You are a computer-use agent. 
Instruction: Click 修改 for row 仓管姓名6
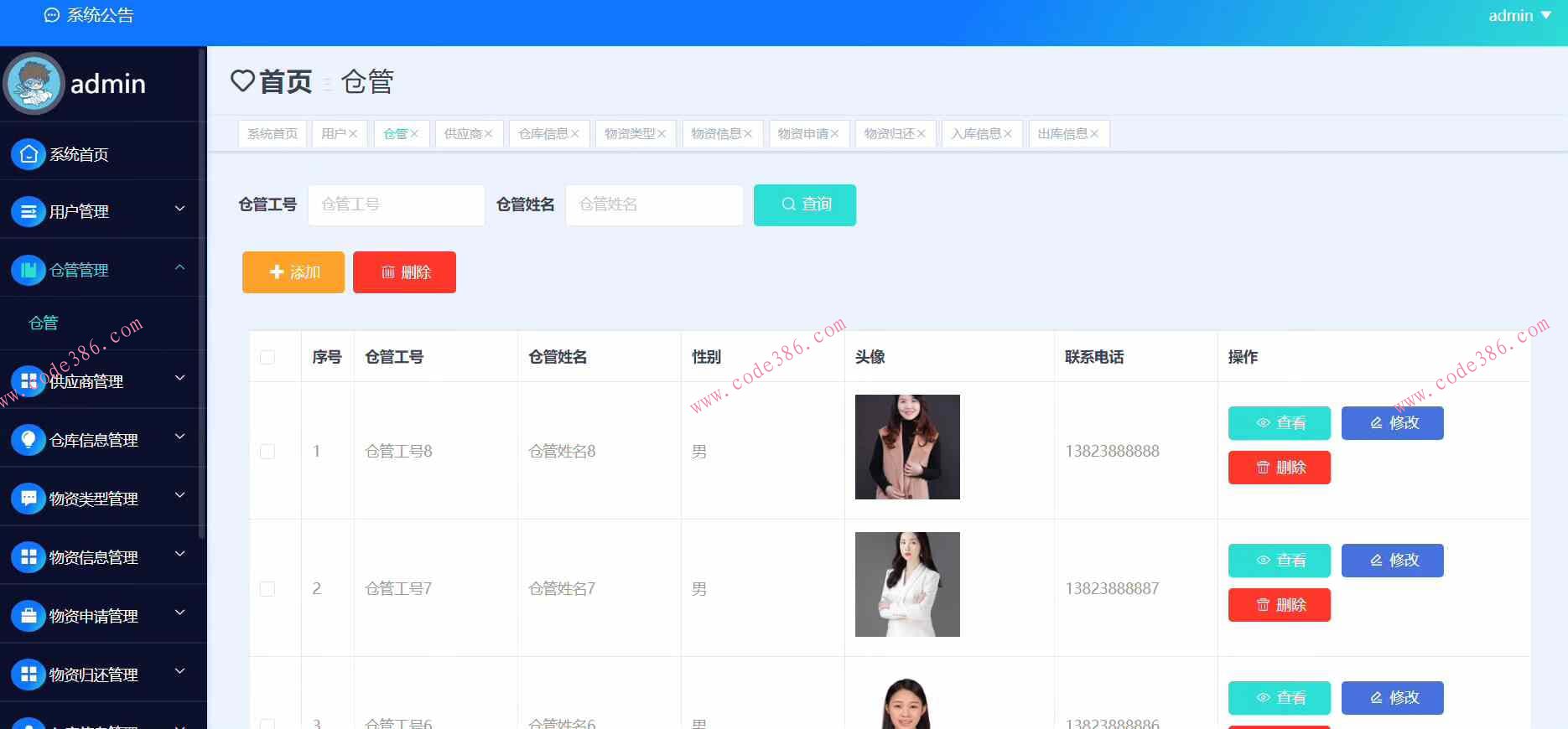coord(1393,698)
